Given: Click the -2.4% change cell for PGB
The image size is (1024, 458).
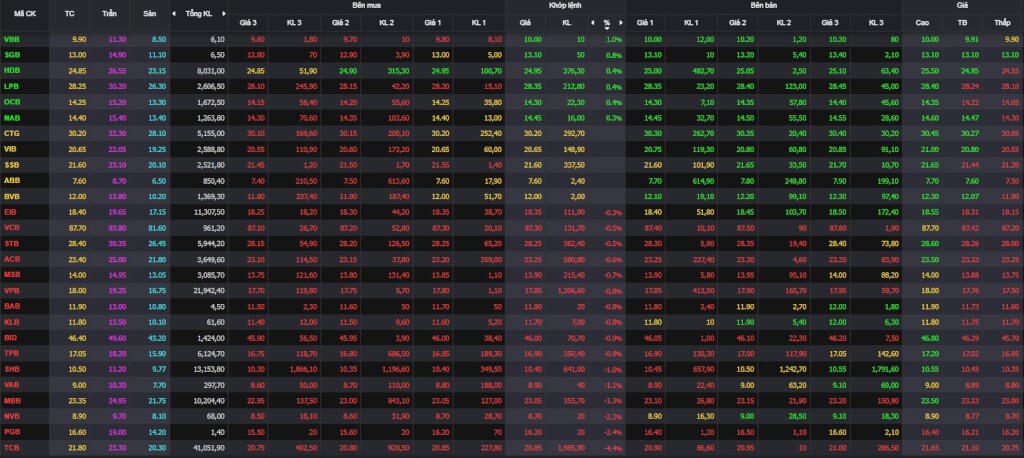Looking at the screenshot, I should (613, 432).
